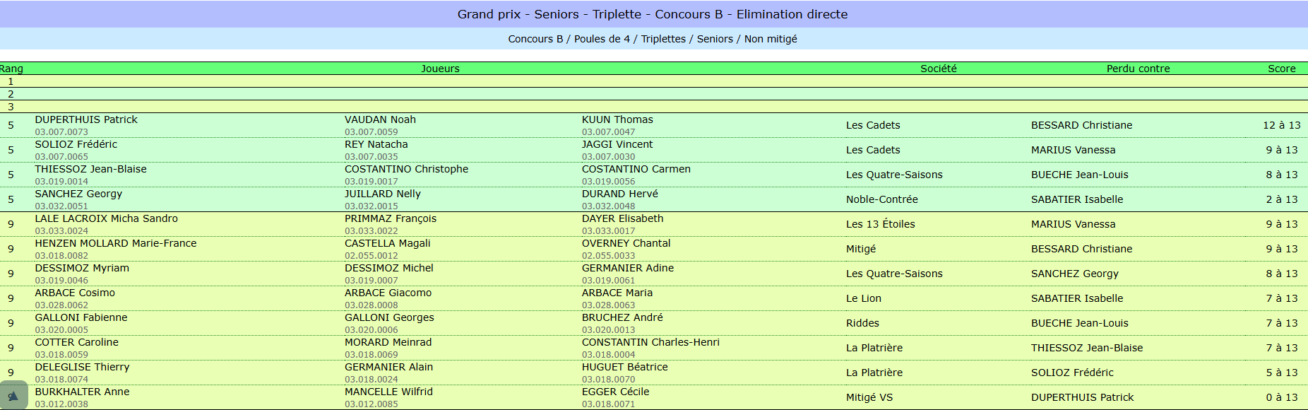Click Les Cadets club in SOLIOZ Frédéric's row
Image resolution: width=1308 pixels, height=410 pixels.
tap(873, 150)
